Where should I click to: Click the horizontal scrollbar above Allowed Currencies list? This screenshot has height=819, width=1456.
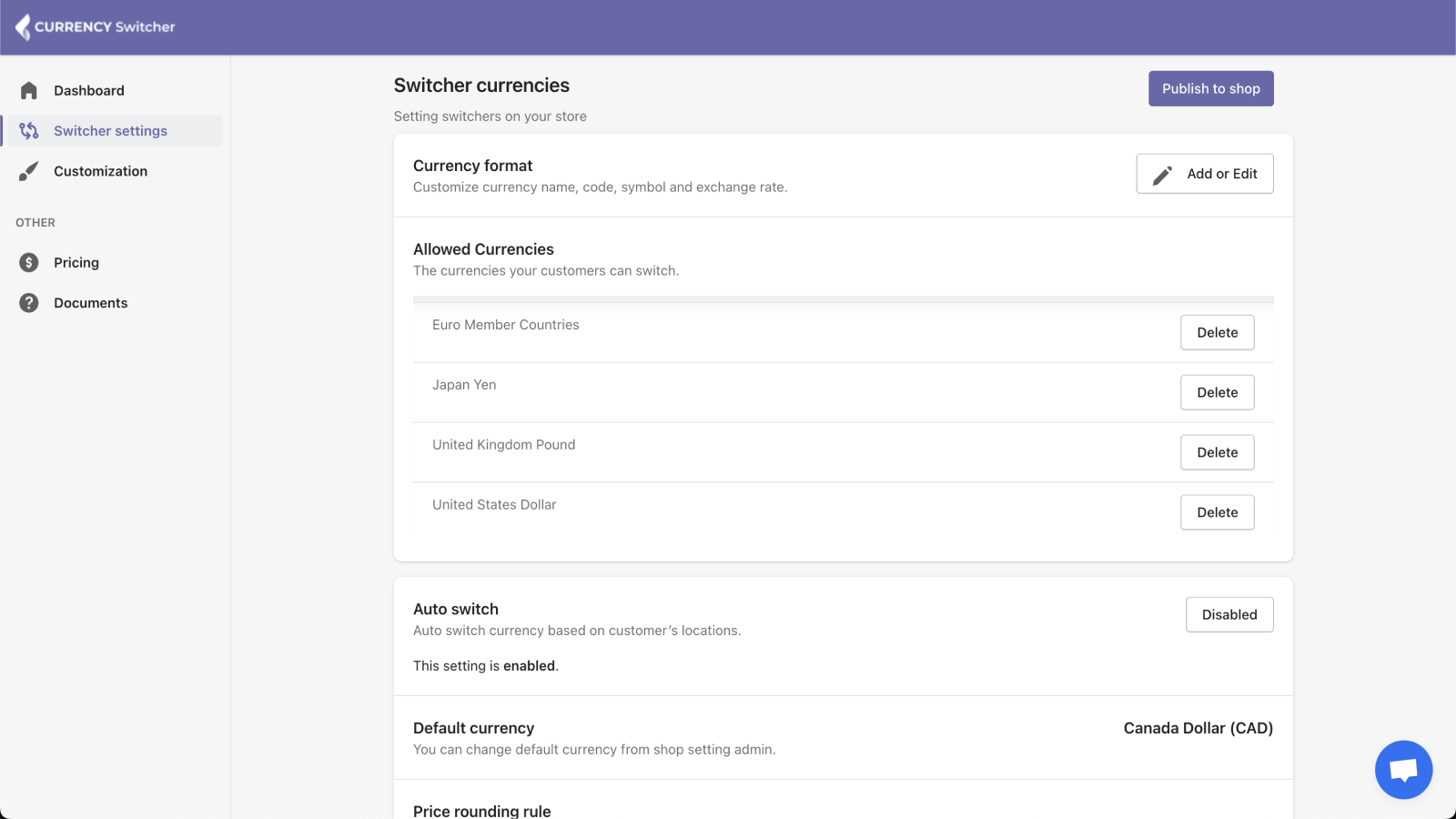(x=842, y=299)
